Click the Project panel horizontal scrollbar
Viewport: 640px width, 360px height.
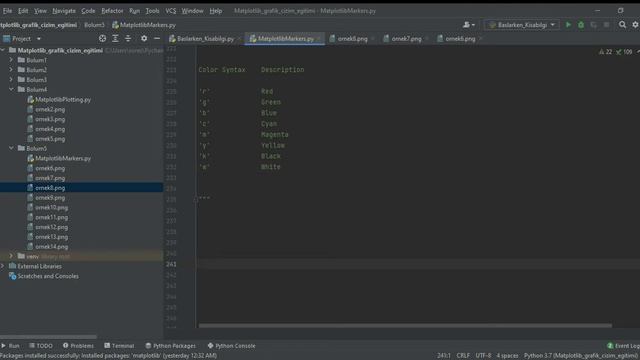[49, 337]
